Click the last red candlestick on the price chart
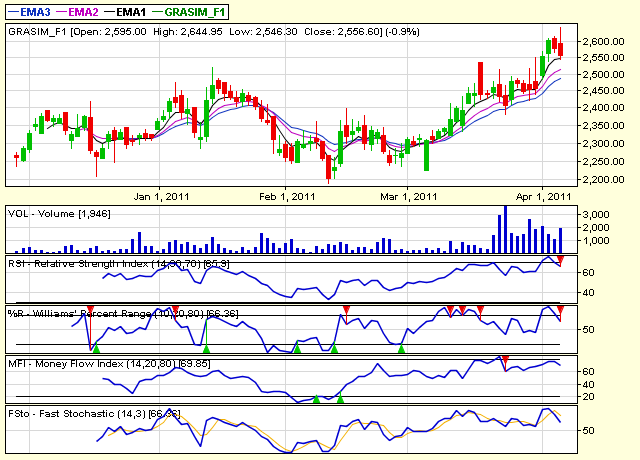Image resolution: width=640 pixels, height=460 pixels. (x=561, y=49)
